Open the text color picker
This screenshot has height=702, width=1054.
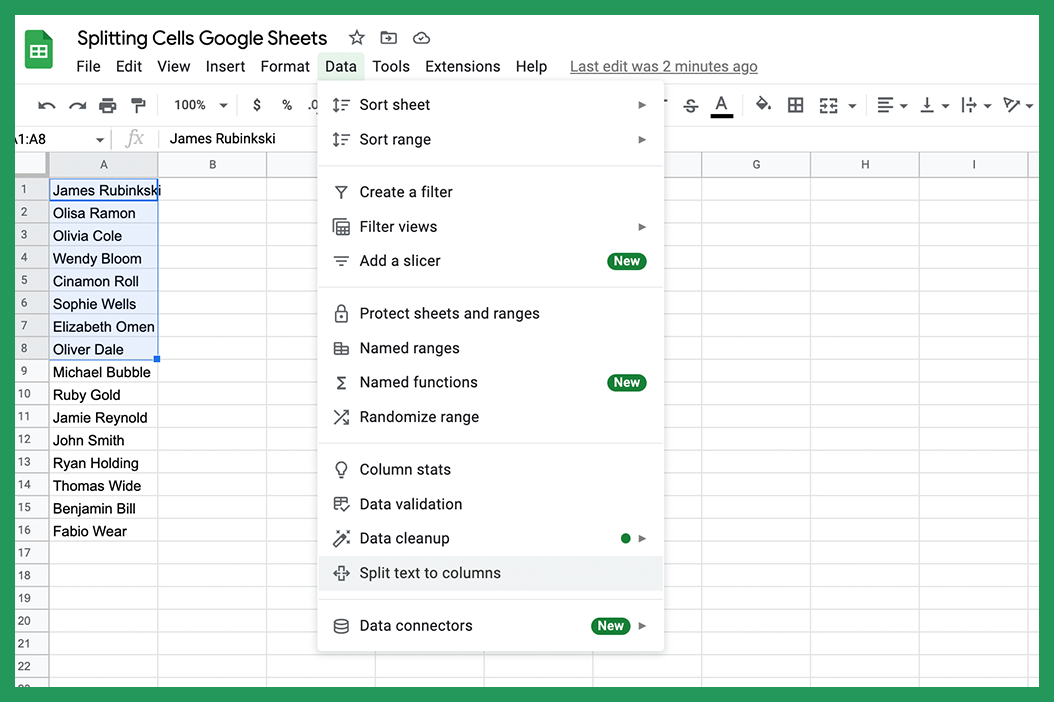tap(722, 104)
